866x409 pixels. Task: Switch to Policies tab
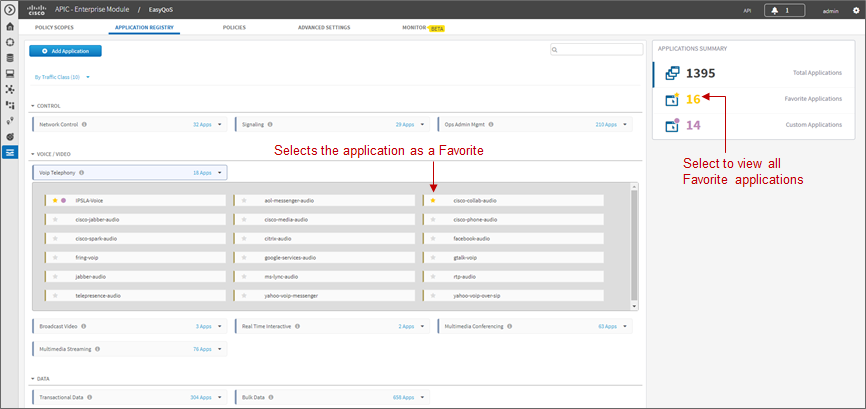(234, 27)
